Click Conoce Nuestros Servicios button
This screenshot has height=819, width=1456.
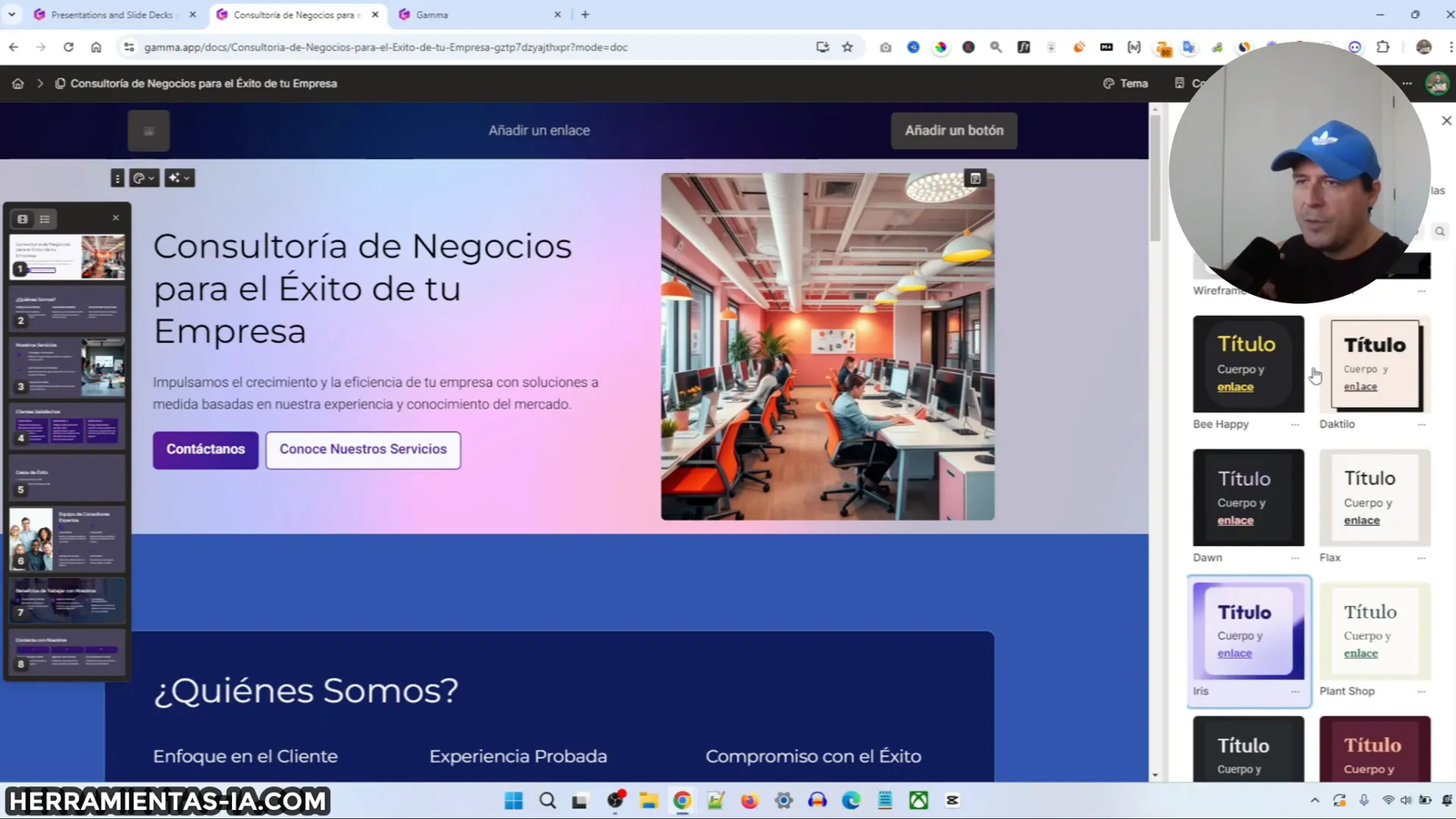click(x=362, y=449)
